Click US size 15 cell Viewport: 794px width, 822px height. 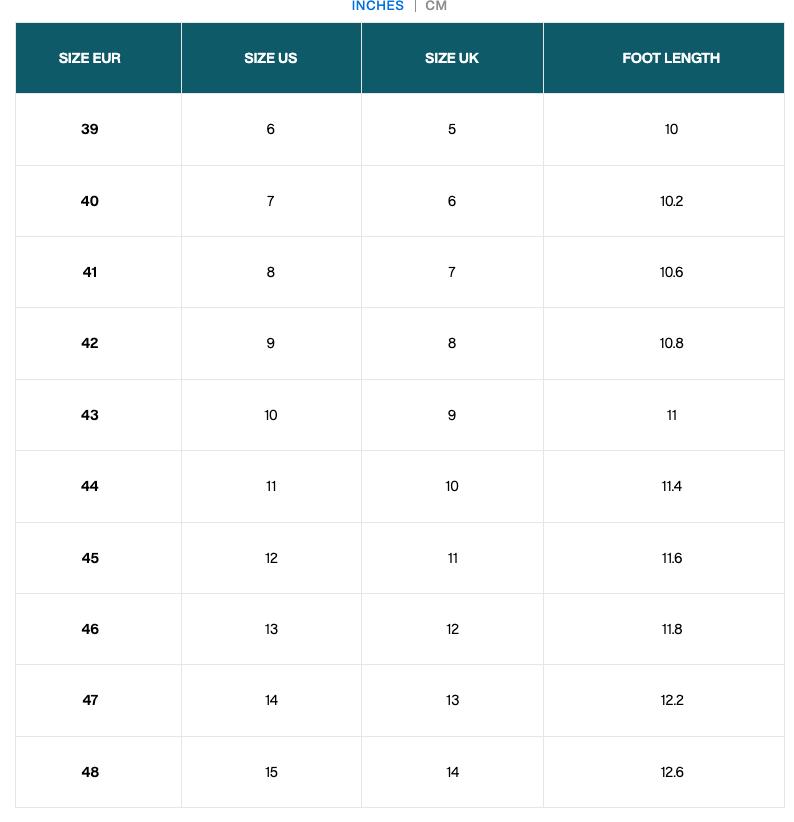click(271, 772)
